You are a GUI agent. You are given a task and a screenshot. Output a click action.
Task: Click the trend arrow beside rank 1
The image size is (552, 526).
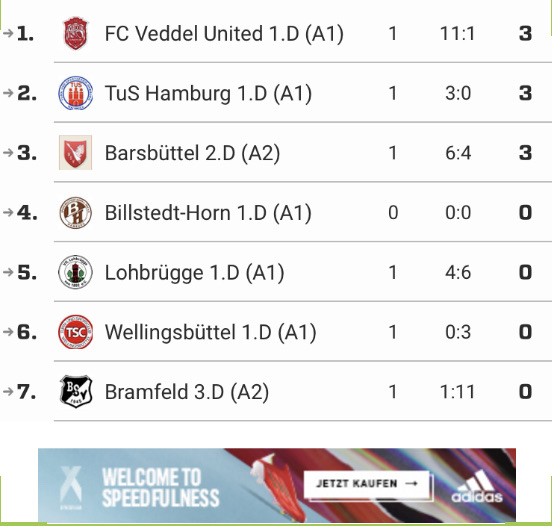pos(8,33)
